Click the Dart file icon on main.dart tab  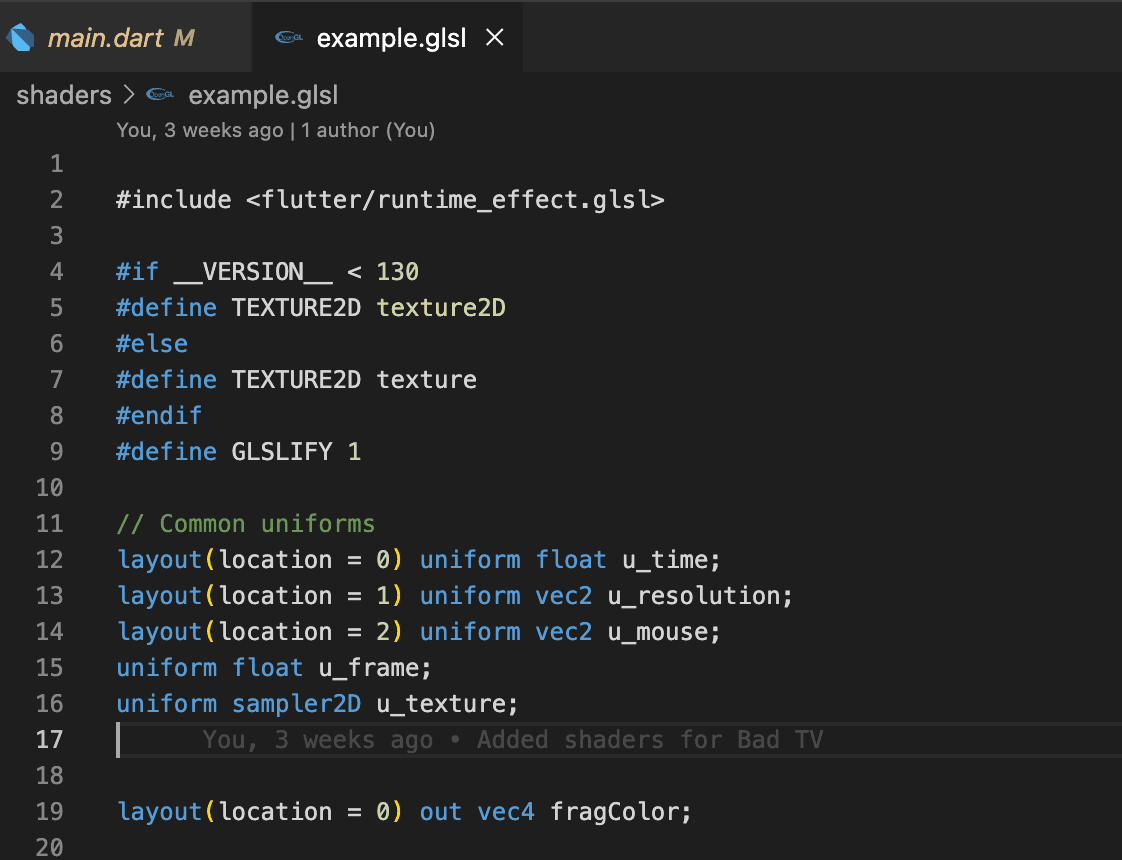(x=21, y=37)
